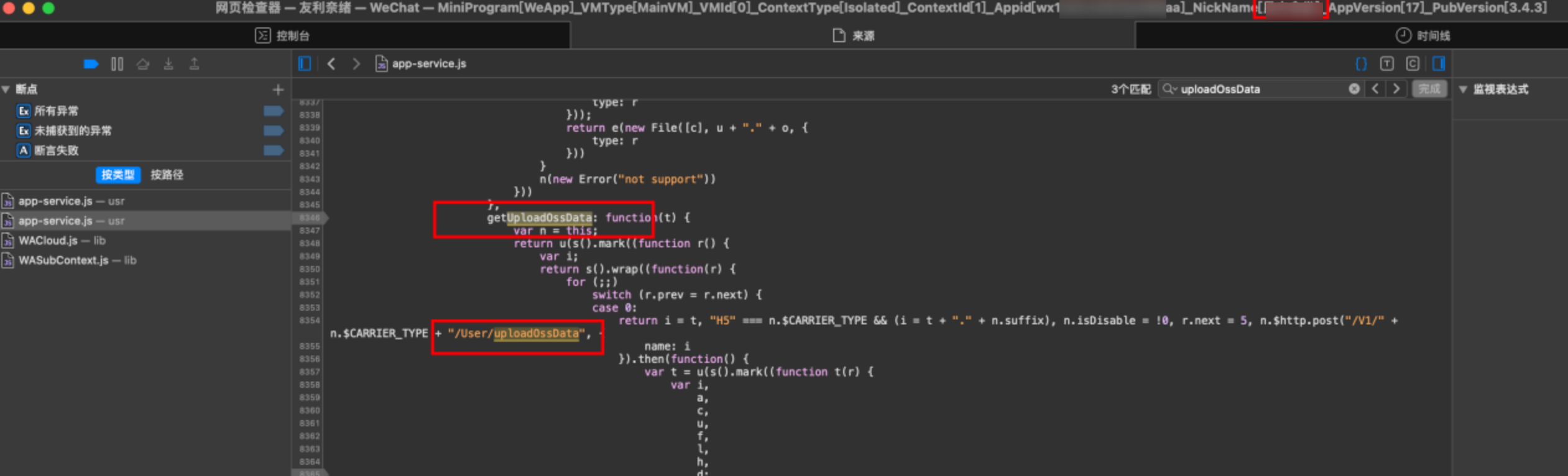Toggle type information T button

point(1387,64)
